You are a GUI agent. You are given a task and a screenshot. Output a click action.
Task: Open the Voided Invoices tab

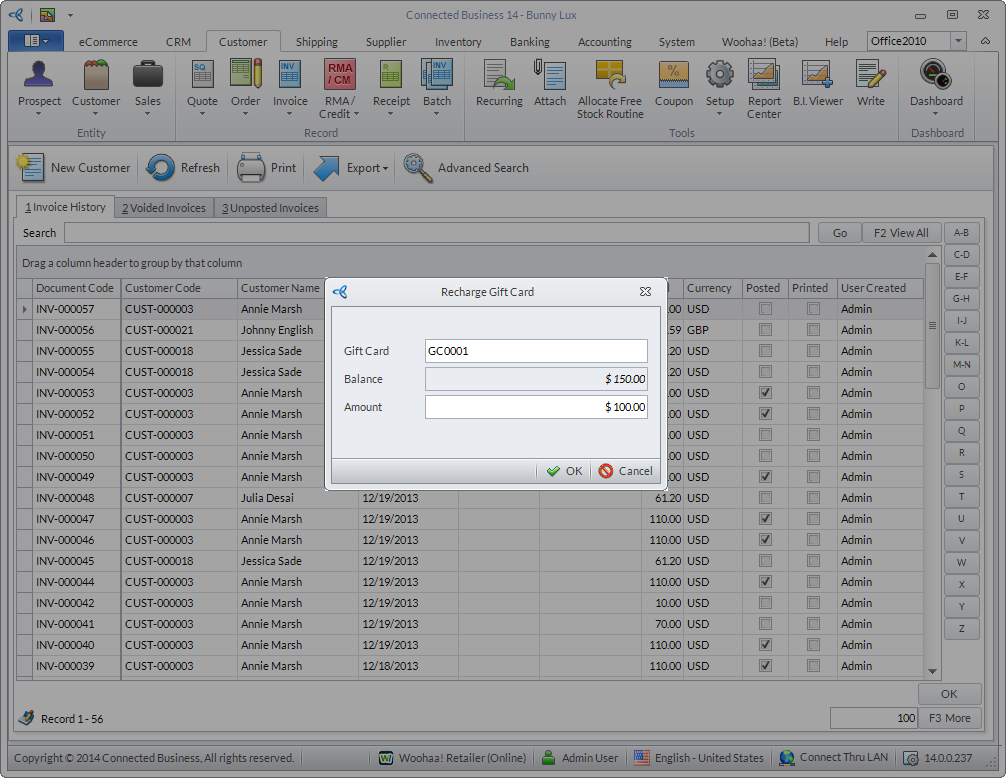pos(164,208)
